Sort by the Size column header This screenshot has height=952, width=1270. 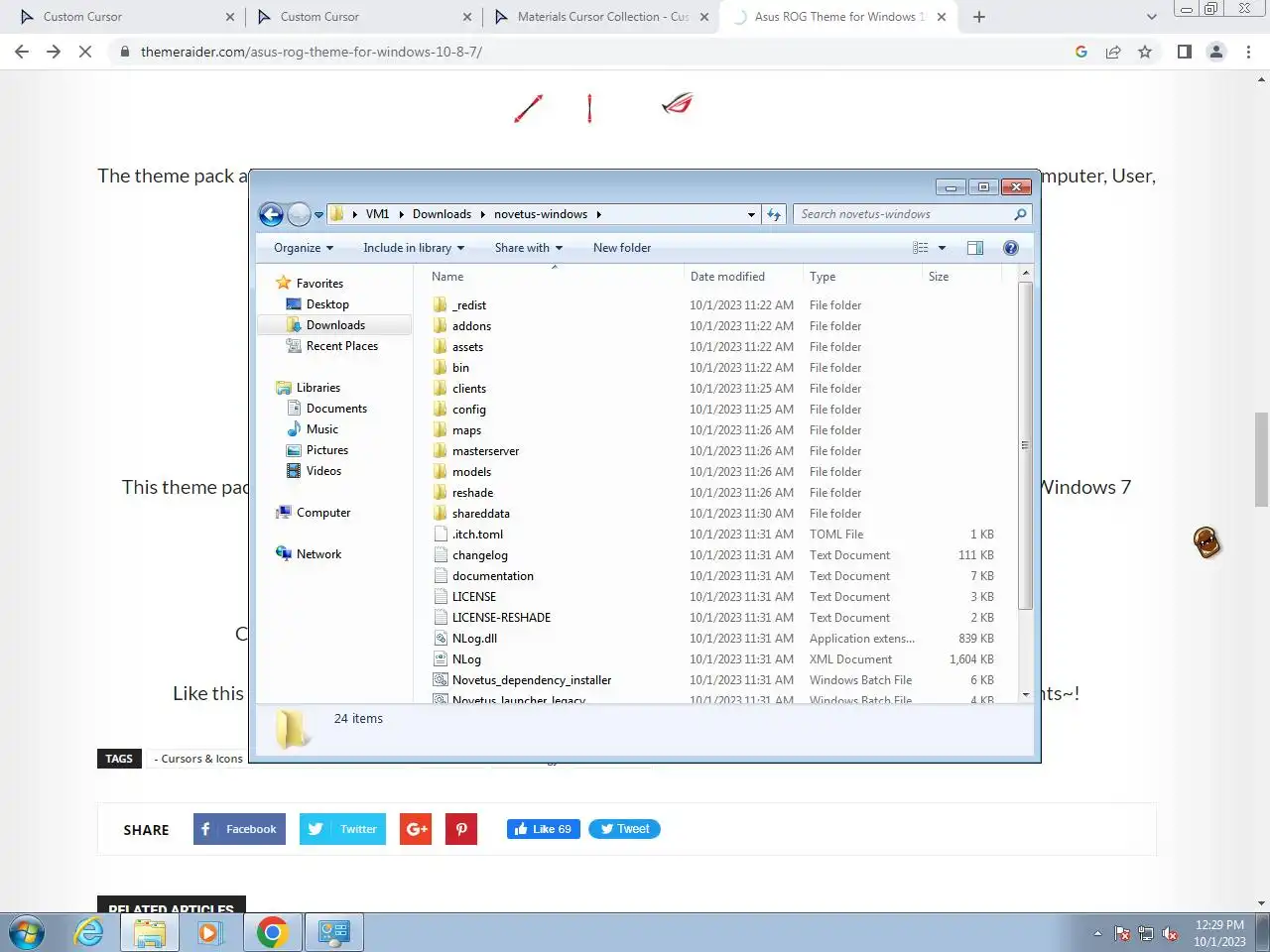click(x=959, y=277)
